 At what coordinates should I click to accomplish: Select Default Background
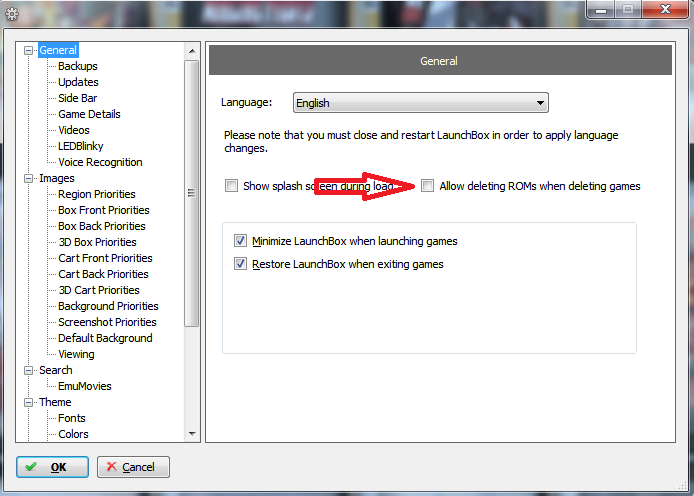[x=105, y=338]
